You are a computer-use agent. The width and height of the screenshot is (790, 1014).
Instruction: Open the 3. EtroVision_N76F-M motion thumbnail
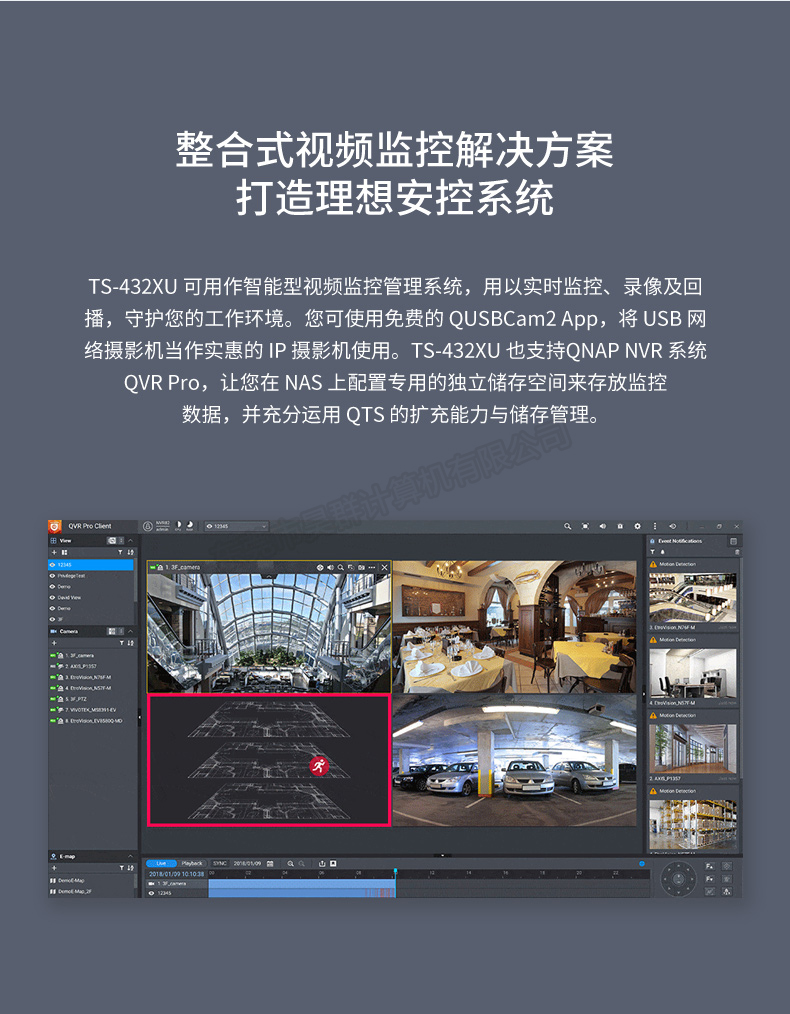pyautogui.click(x=693, y=598)
